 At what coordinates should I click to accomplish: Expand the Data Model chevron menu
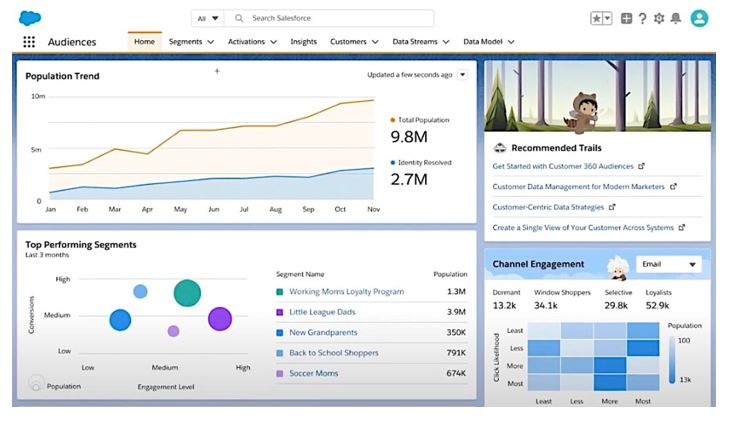[x=511, y=42]
